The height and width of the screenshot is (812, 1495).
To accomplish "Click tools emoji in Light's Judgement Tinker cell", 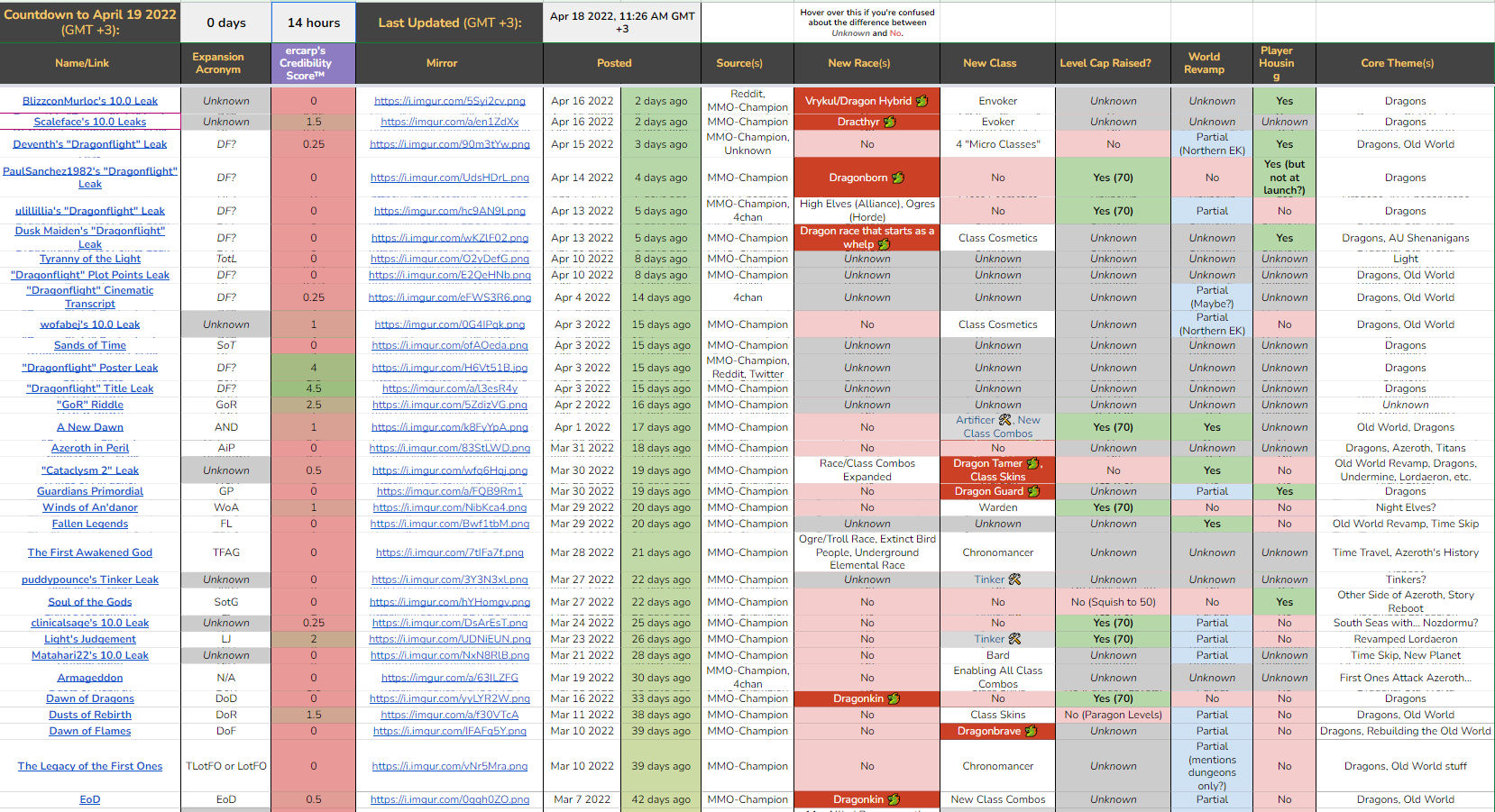I will (1014, 639).
